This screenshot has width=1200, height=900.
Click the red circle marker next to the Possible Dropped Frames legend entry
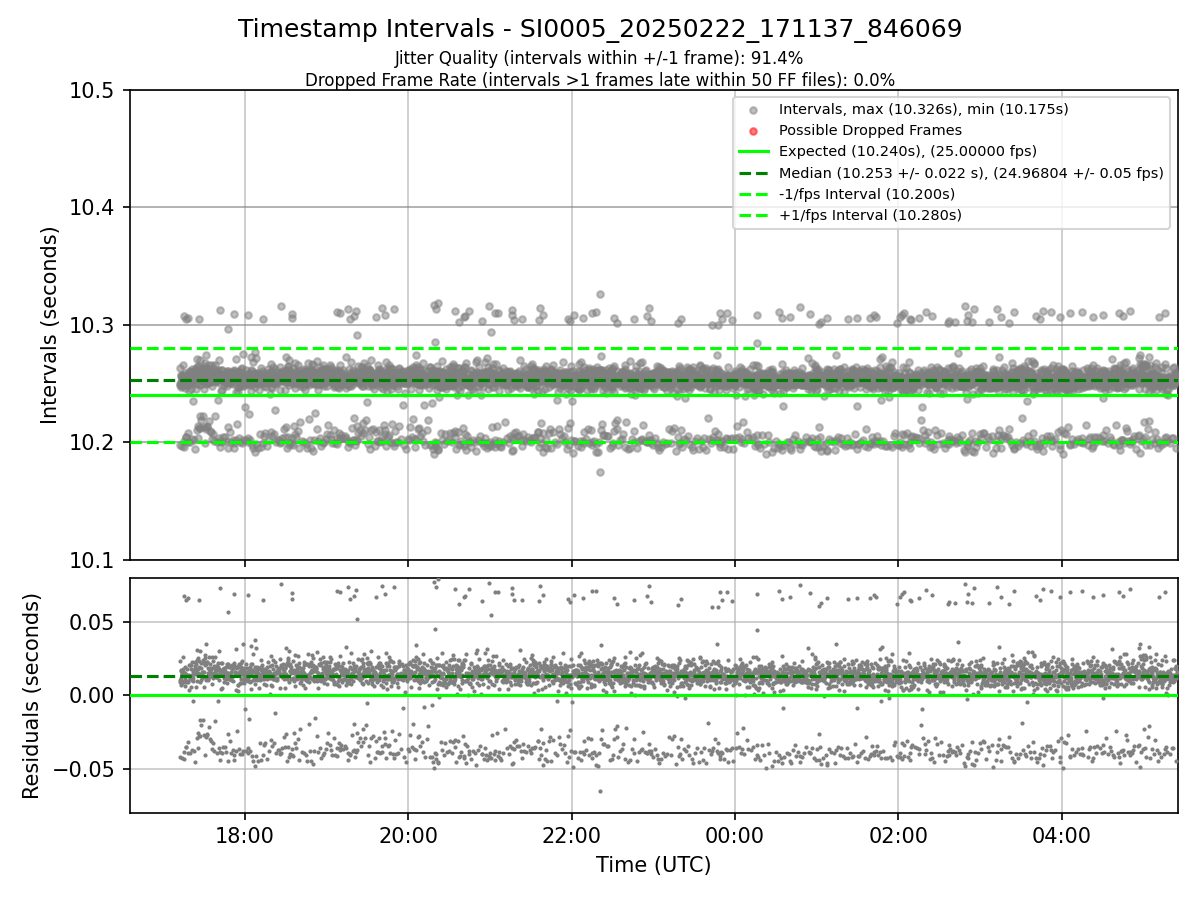[753, 131]
